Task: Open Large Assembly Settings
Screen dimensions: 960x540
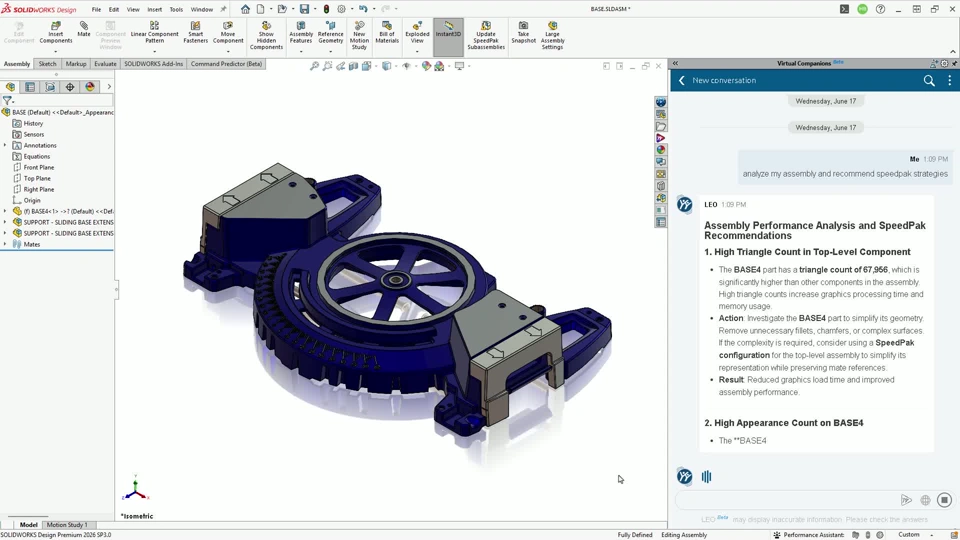Action: tap(552, 36)
